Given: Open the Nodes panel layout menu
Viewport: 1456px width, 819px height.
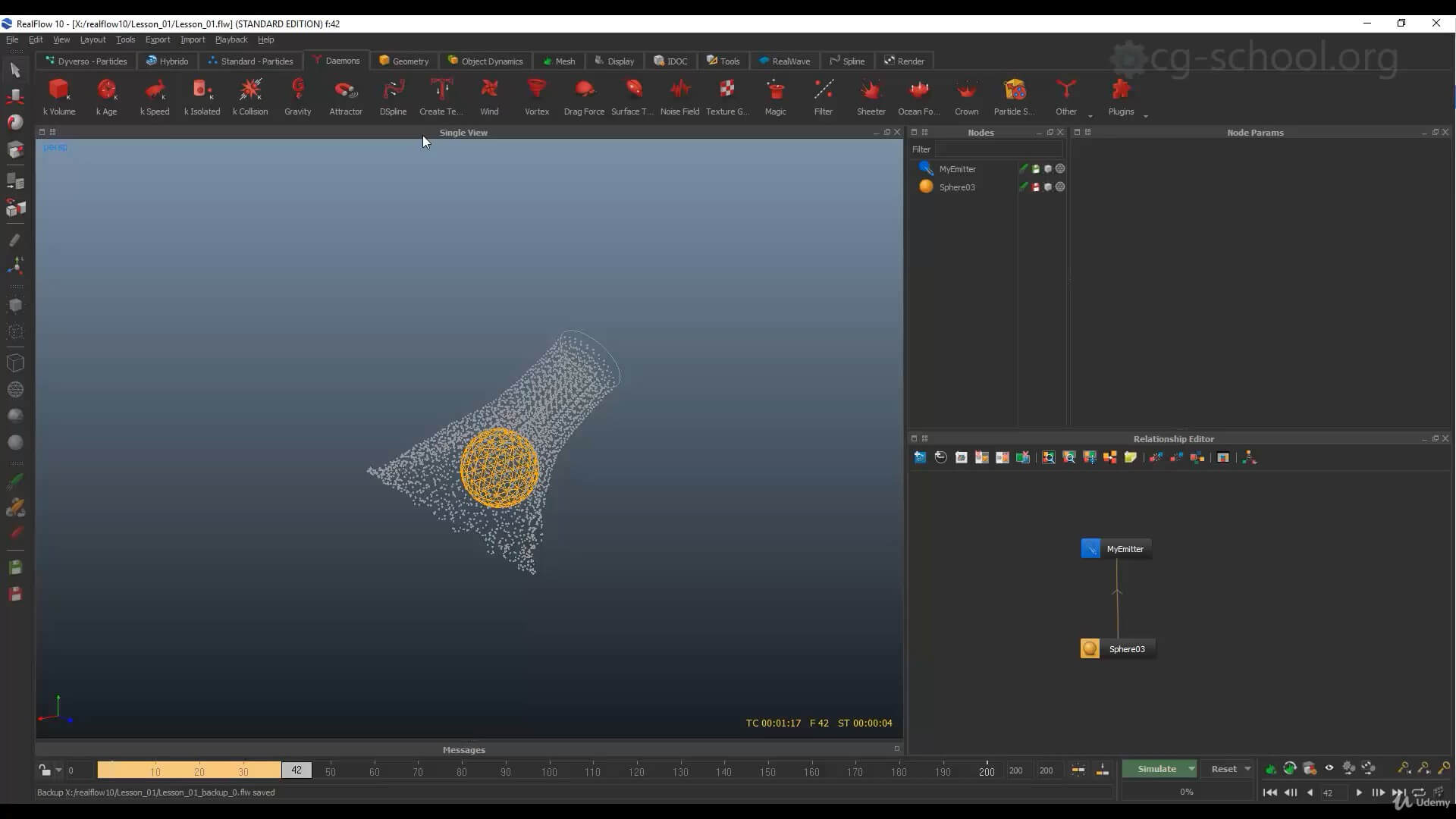Looking at the screenshot, I should pos(924,132).
